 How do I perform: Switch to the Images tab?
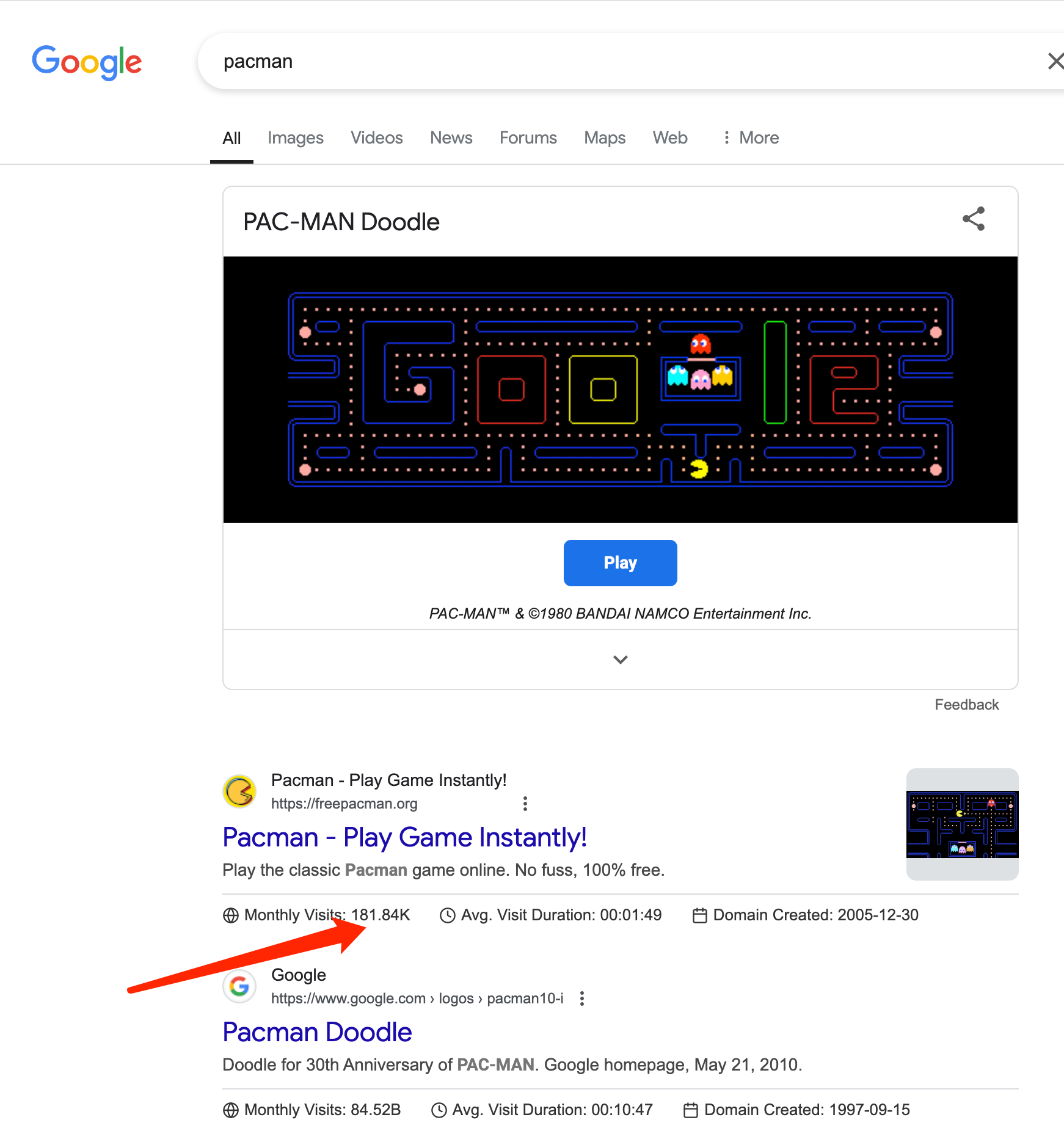tap(296, 138)
